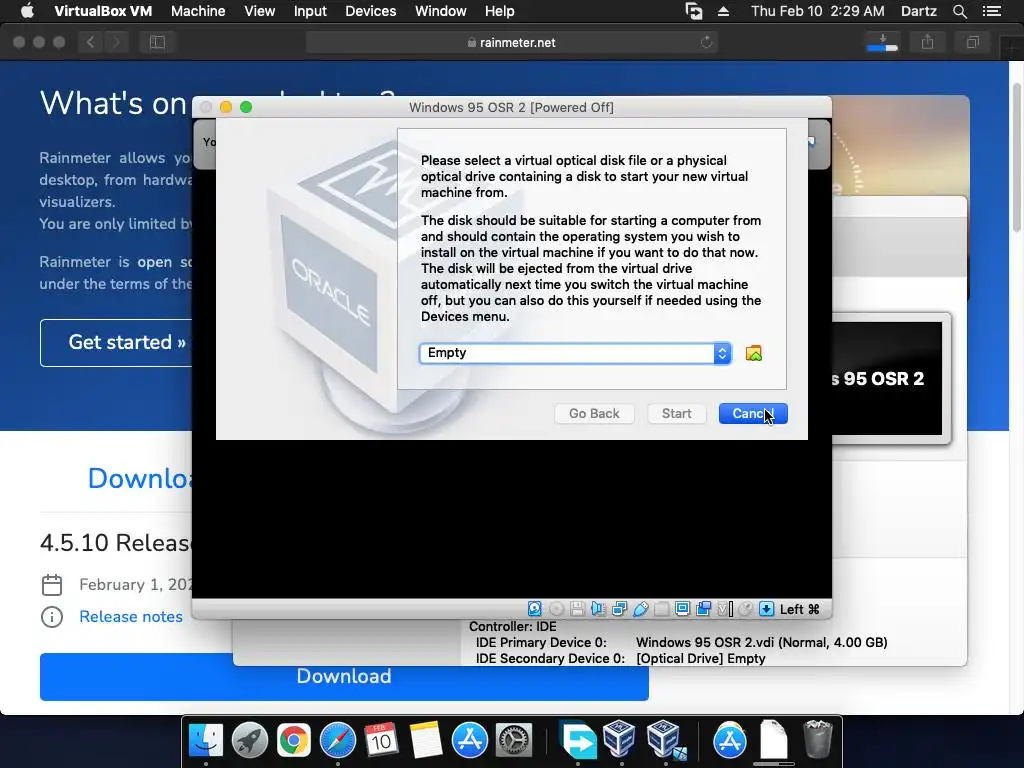Open the audio indicator in VM status bar
This screenshot has width=1024, height=768.
598,609
